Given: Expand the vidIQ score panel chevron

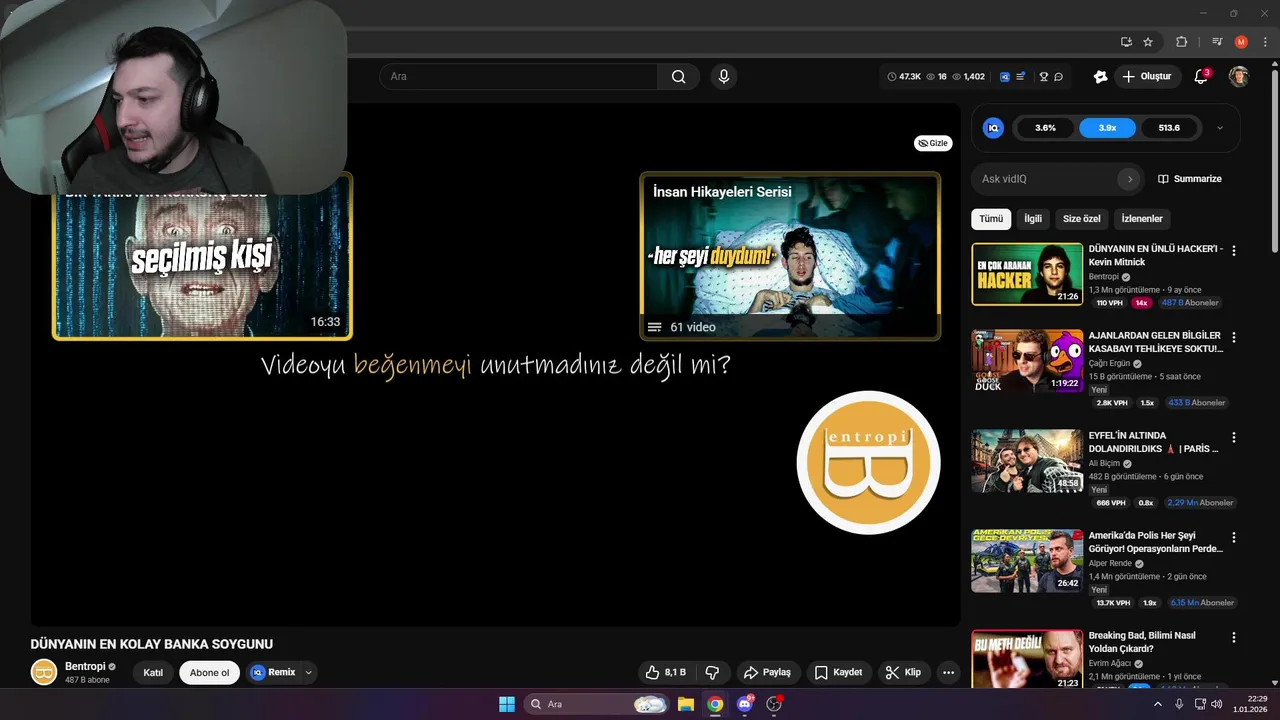Looking at the screenshot, I should click(x=1220, y=128).
